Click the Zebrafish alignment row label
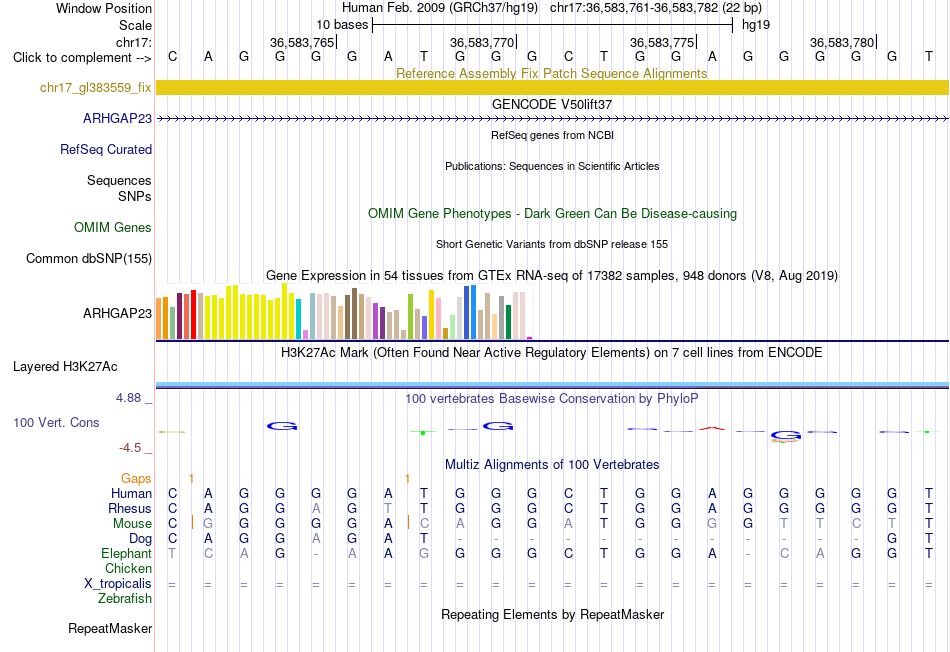The image size is (950, 652). [125, 598]
